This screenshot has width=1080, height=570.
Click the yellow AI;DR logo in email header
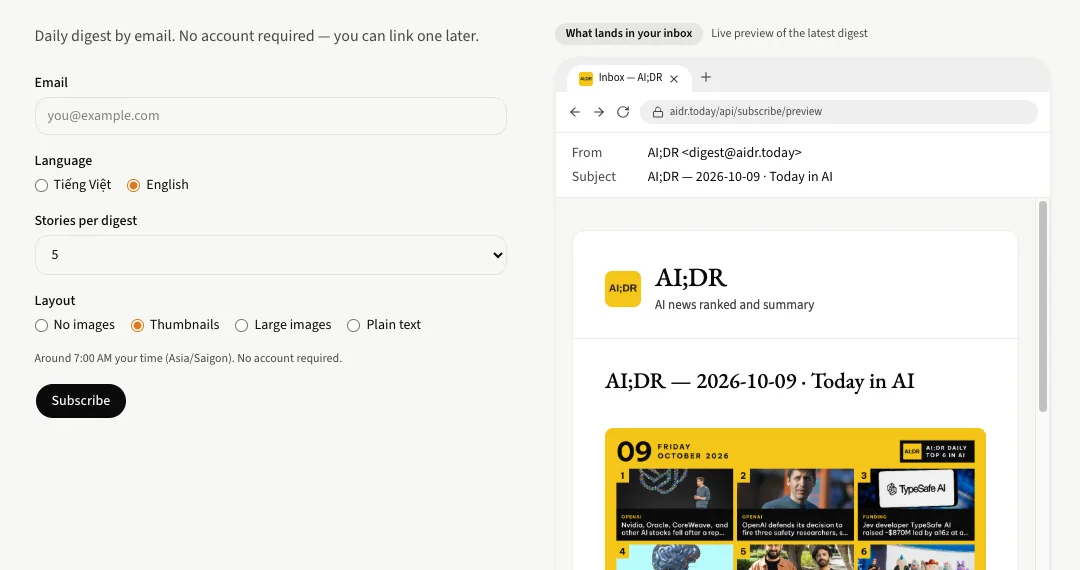pos(623,288)
